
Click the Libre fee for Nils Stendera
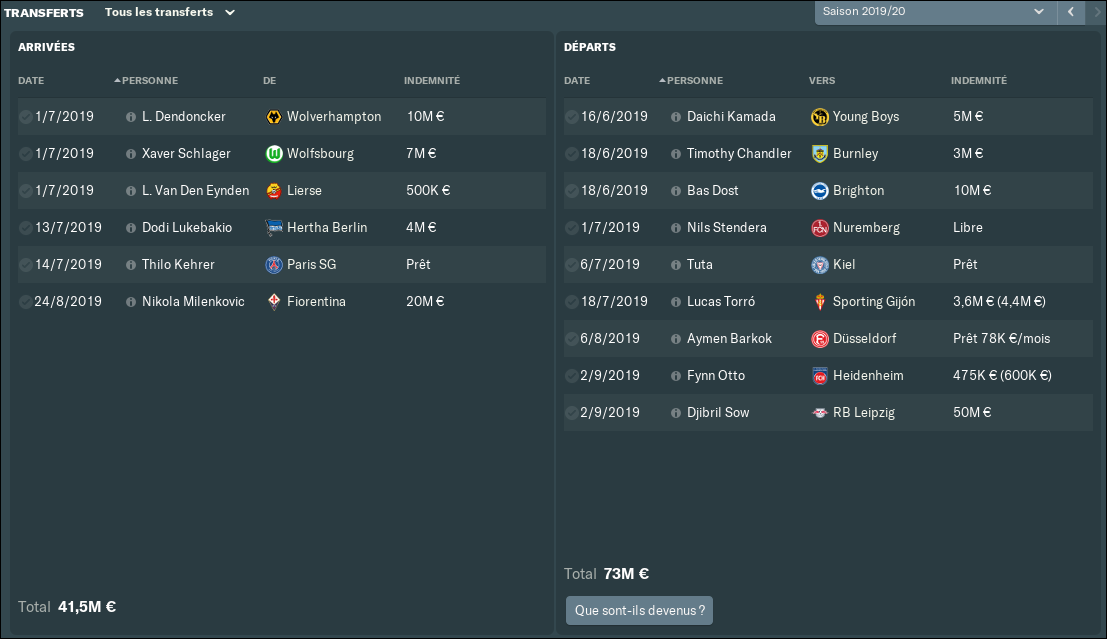click(x=968, y=227)
